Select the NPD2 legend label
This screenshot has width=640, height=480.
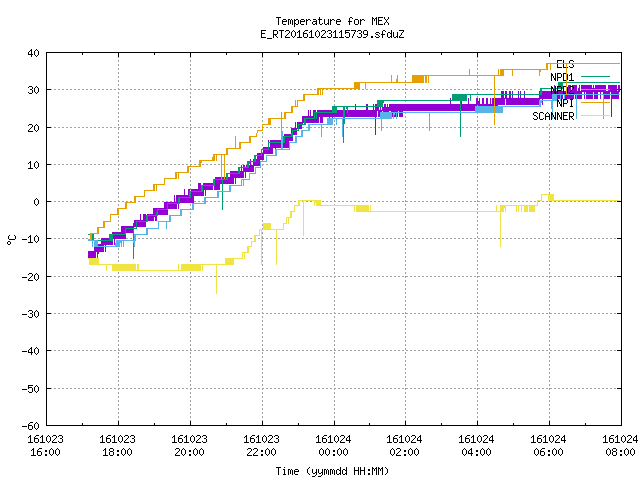pos(562,90)
